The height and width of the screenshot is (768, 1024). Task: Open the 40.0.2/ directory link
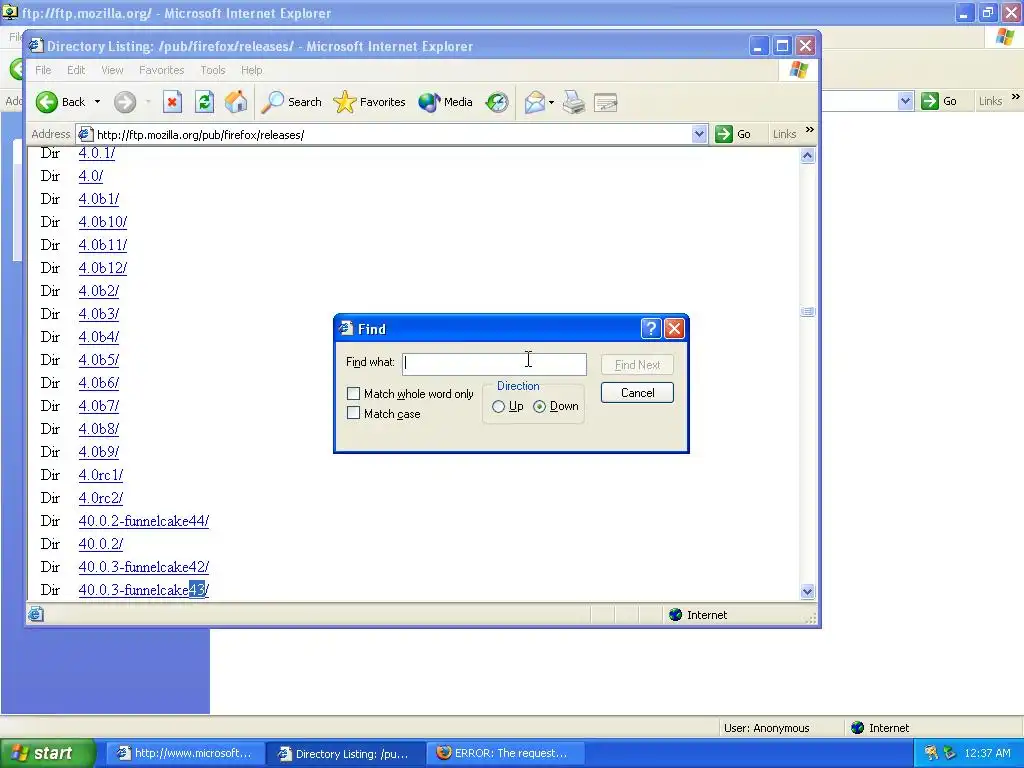click(101, 544)
